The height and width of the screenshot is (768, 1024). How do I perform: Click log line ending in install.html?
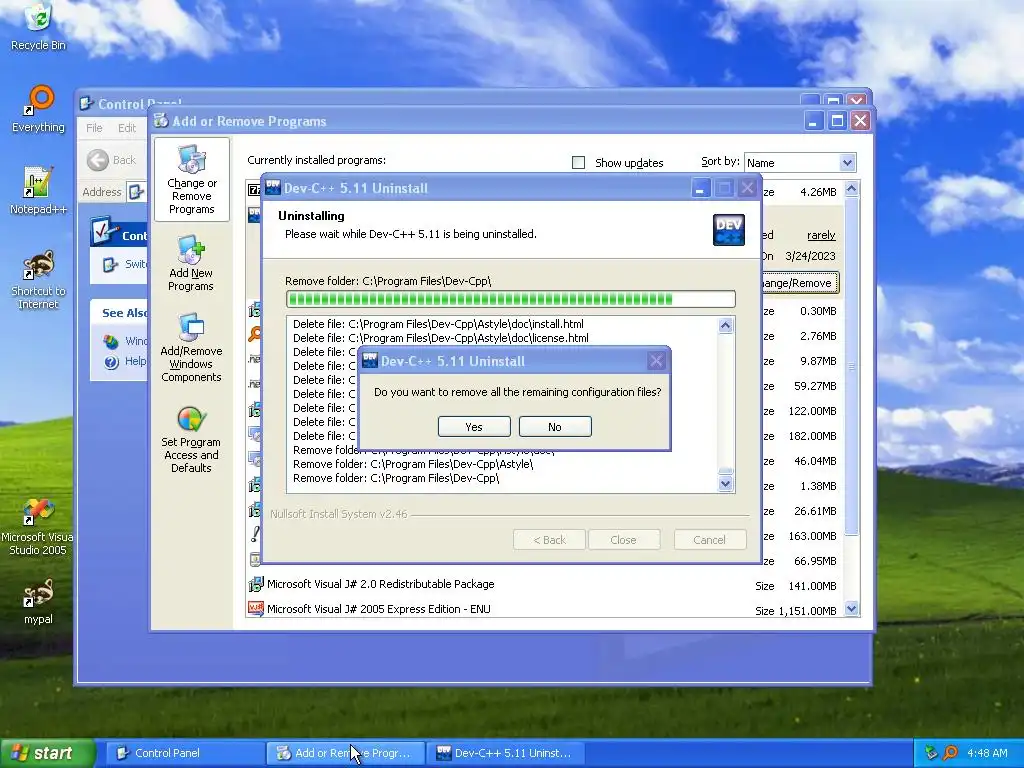pos(438,324)
